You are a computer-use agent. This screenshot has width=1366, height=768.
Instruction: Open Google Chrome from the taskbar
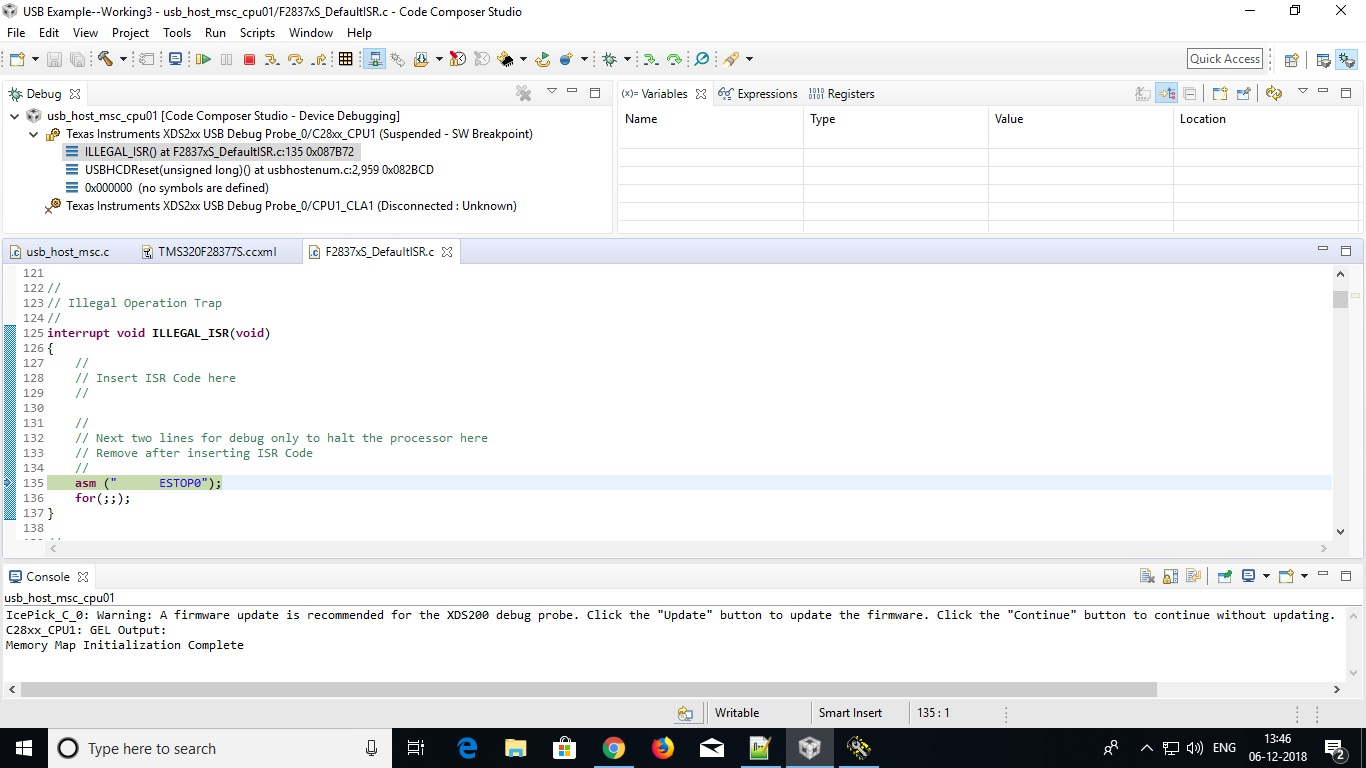point(614,748)
